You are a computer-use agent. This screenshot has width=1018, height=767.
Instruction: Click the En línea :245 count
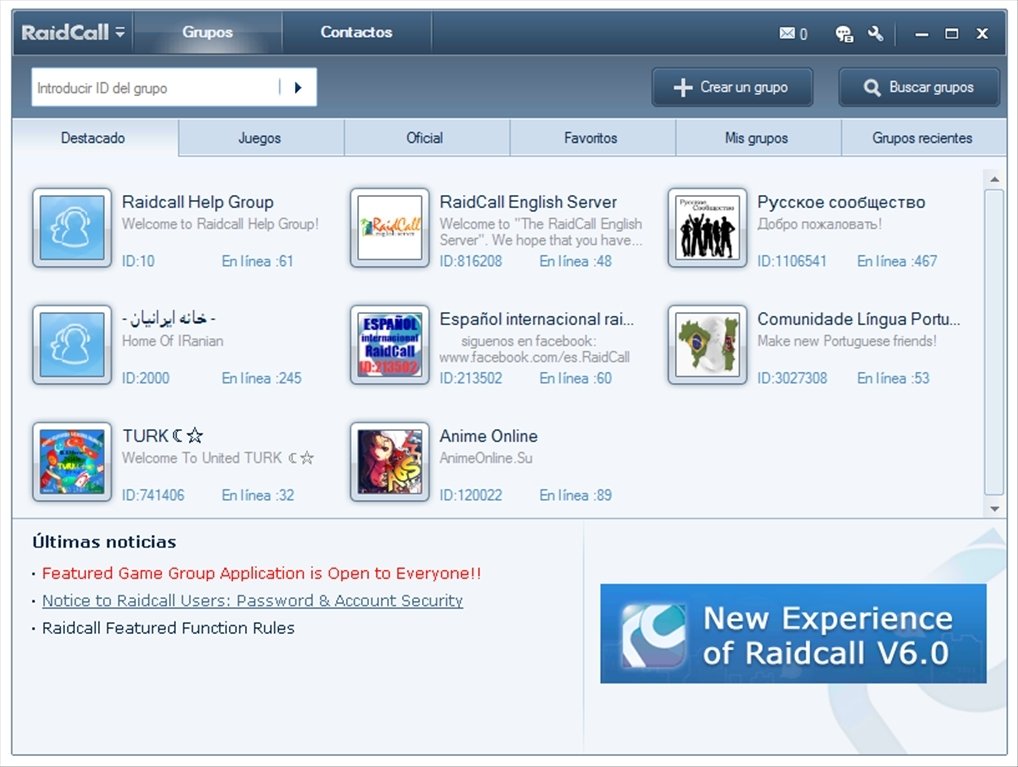[262, 378]
